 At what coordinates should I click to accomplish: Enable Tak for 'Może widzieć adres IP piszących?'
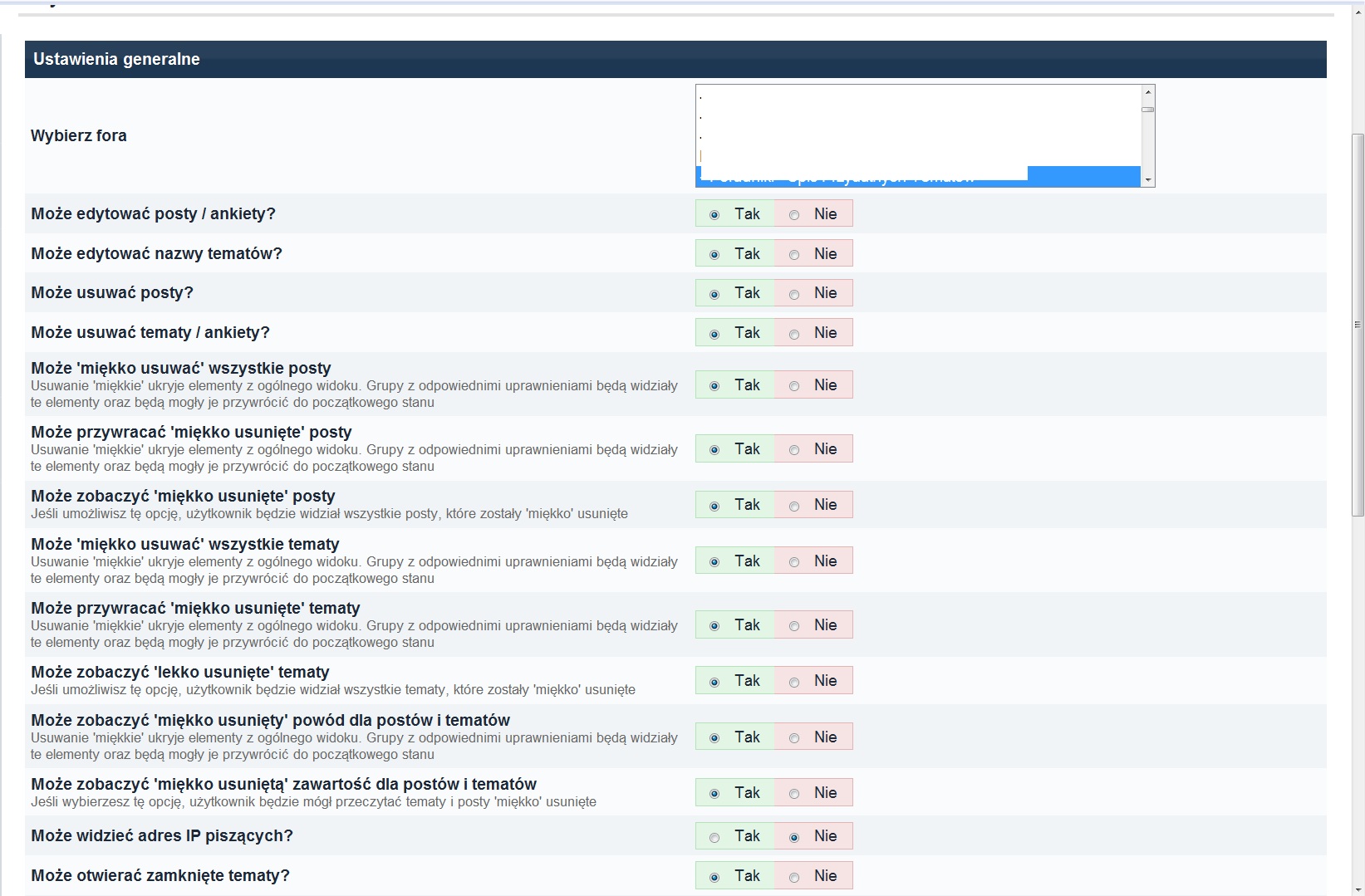[714, 837]
